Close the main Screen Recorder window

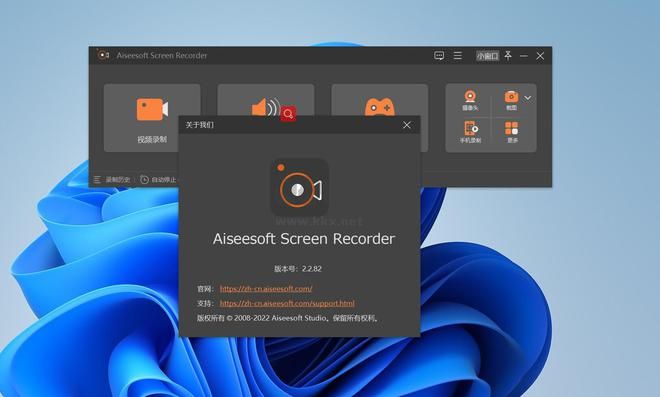click(540, 56)
